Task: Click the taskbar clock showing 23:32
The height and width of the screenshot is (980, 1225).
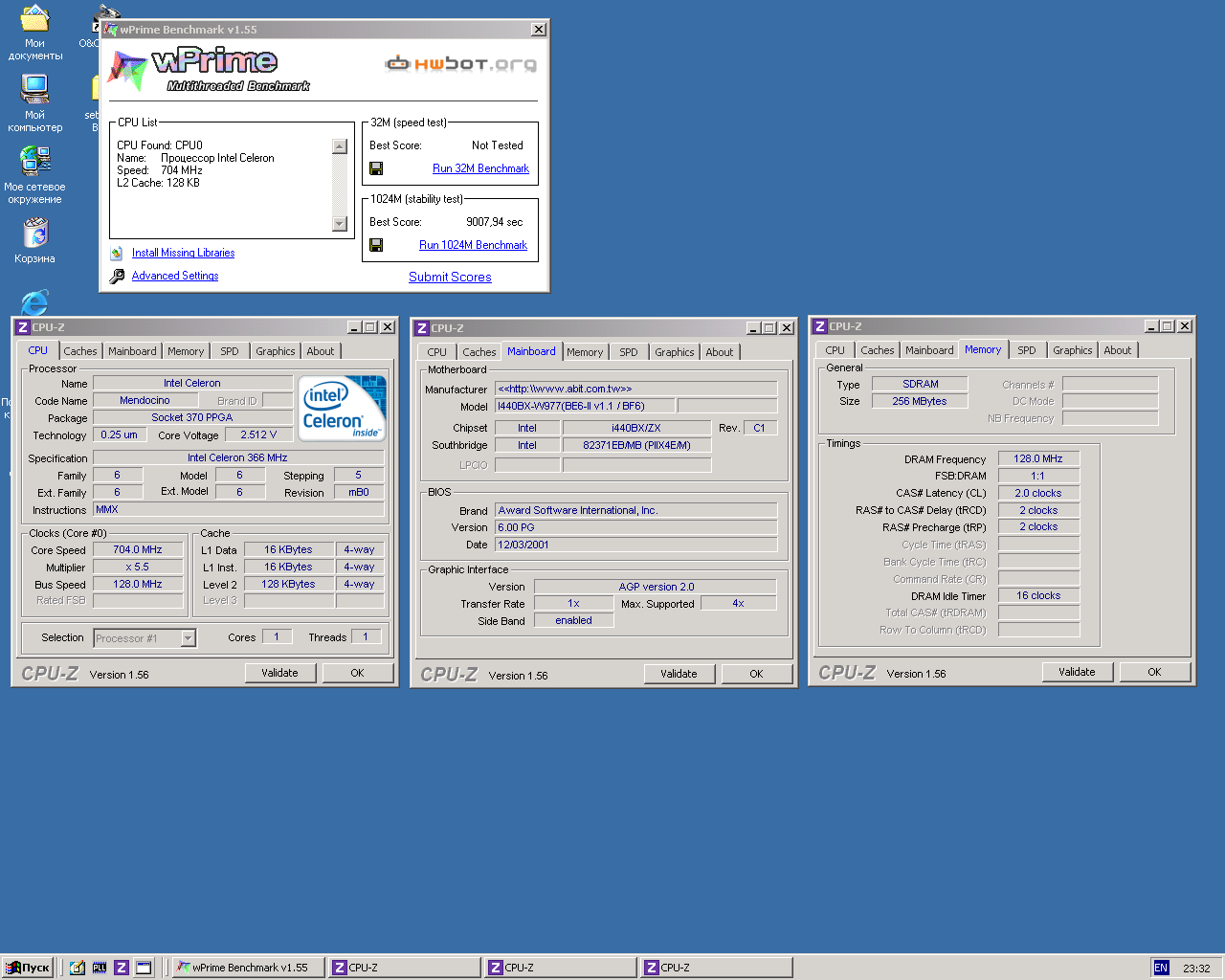Action: (x=1196, y=968)
